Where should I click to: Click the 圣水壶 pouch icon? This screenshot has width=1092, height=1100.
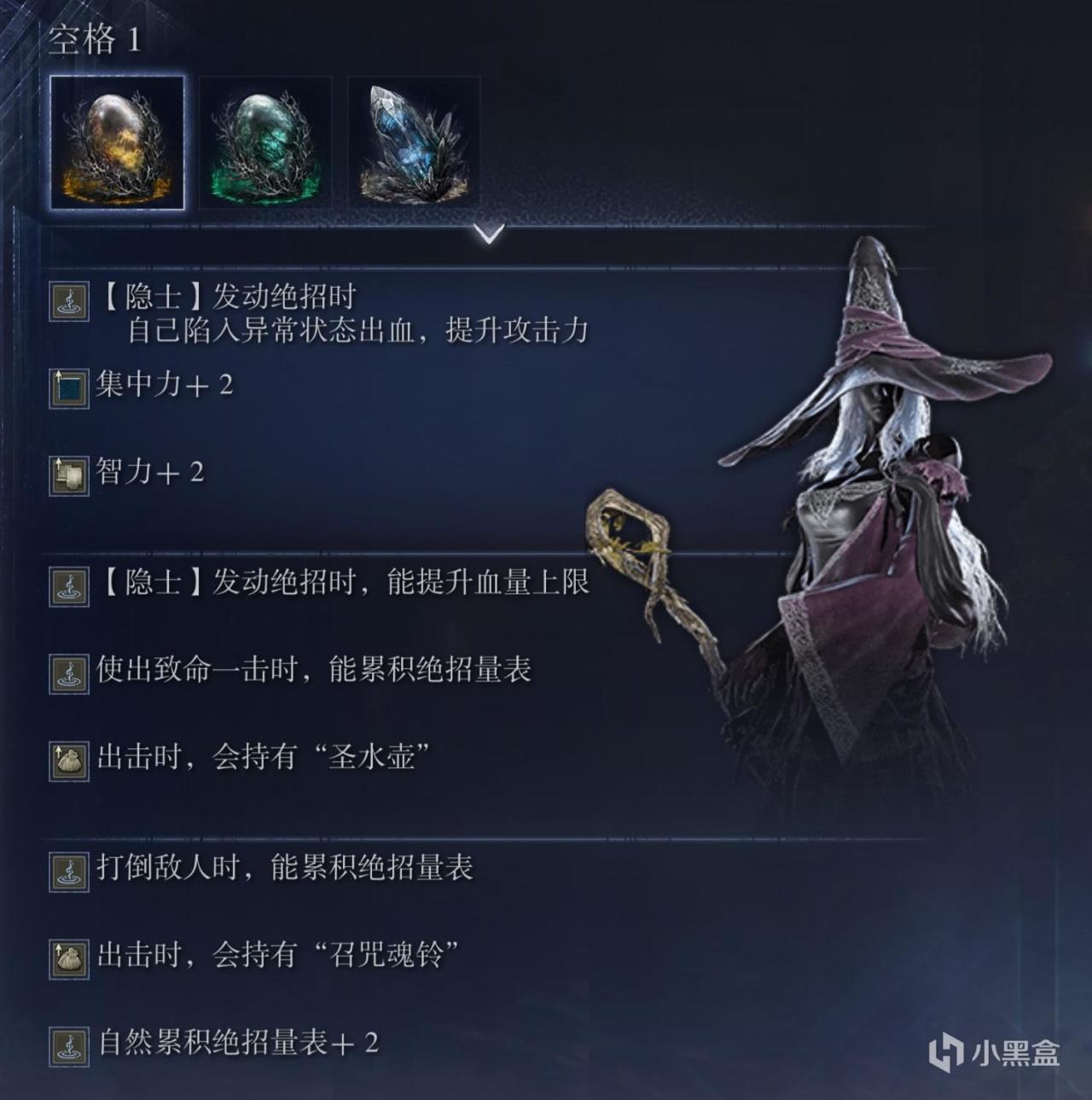69,760
